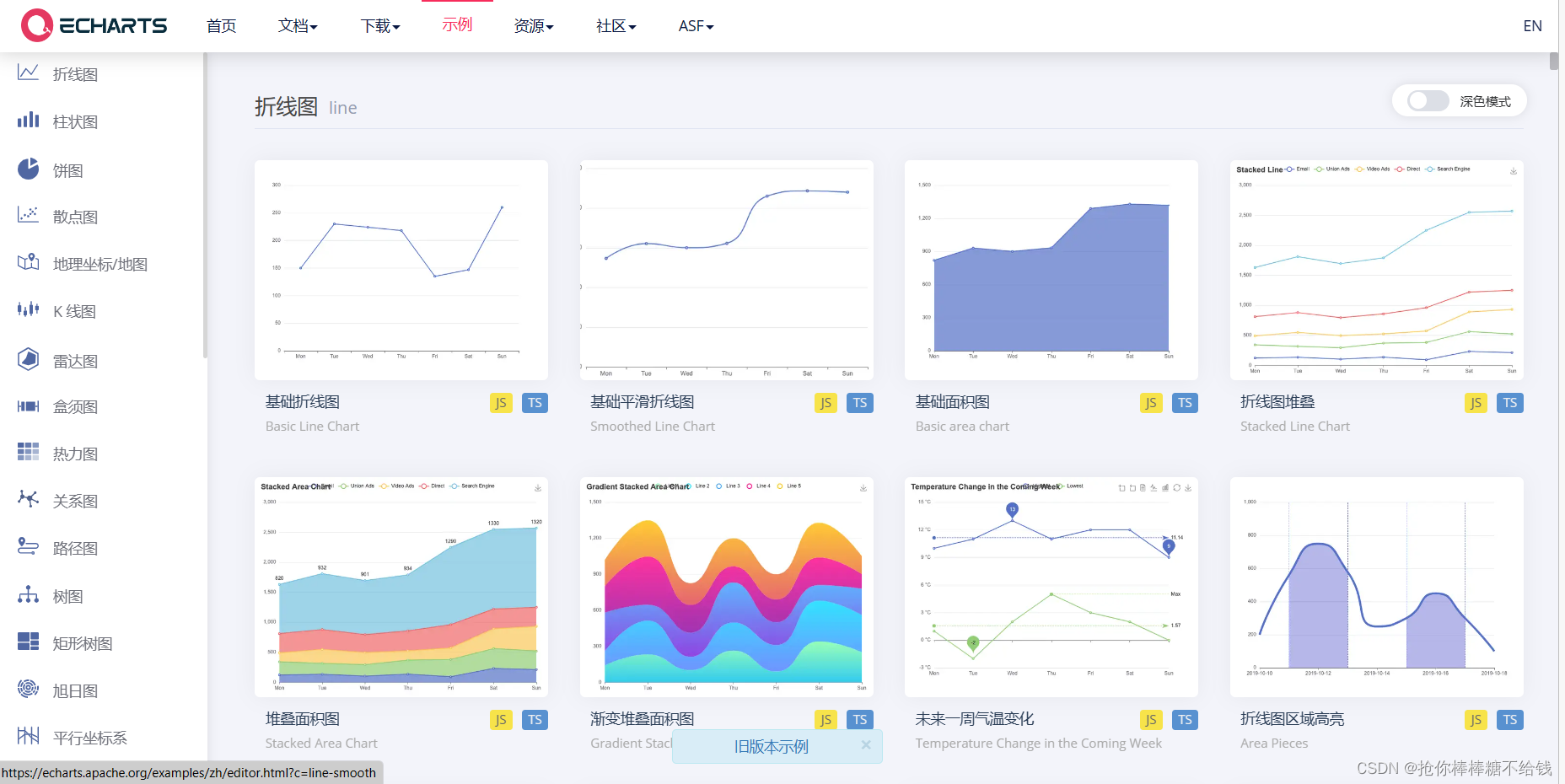
Task: Click the treemap icon in sidebar
Action: coord(29,642)
